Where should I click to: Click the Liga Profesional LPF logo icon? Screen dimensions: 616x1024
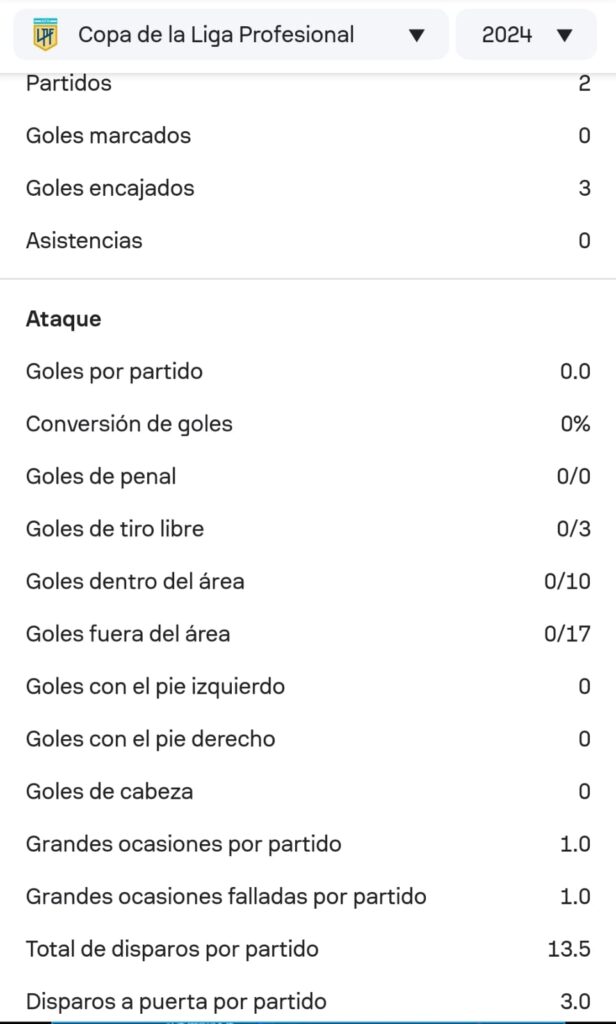tap(45, 35)
